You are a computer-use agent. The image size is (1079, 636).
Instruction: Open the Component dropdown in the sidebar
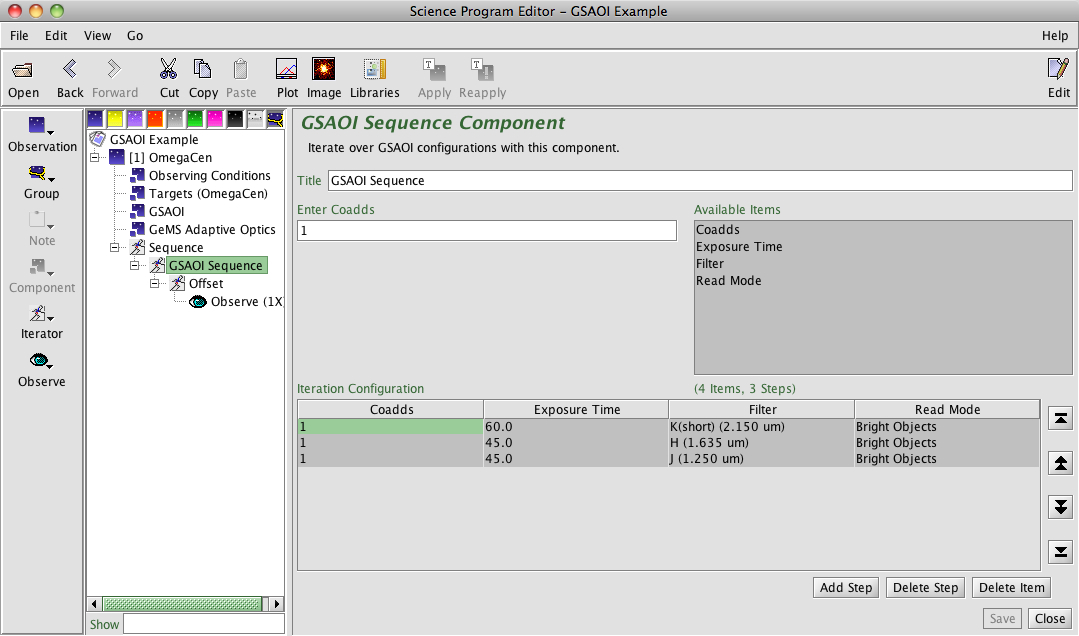pos(41,276)
